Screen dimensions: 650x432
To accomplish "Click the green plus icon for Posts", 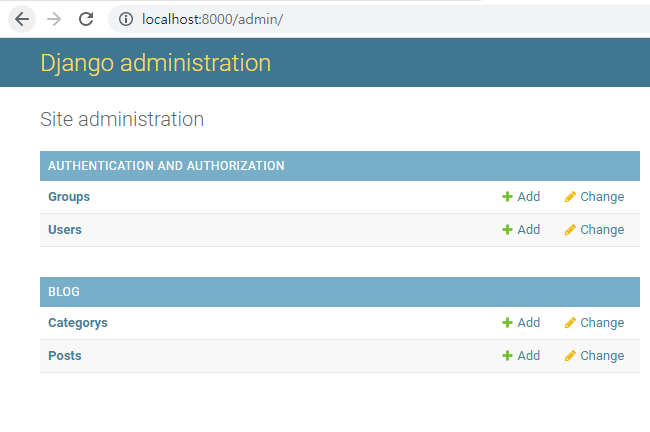I will [x=507, y=356].
